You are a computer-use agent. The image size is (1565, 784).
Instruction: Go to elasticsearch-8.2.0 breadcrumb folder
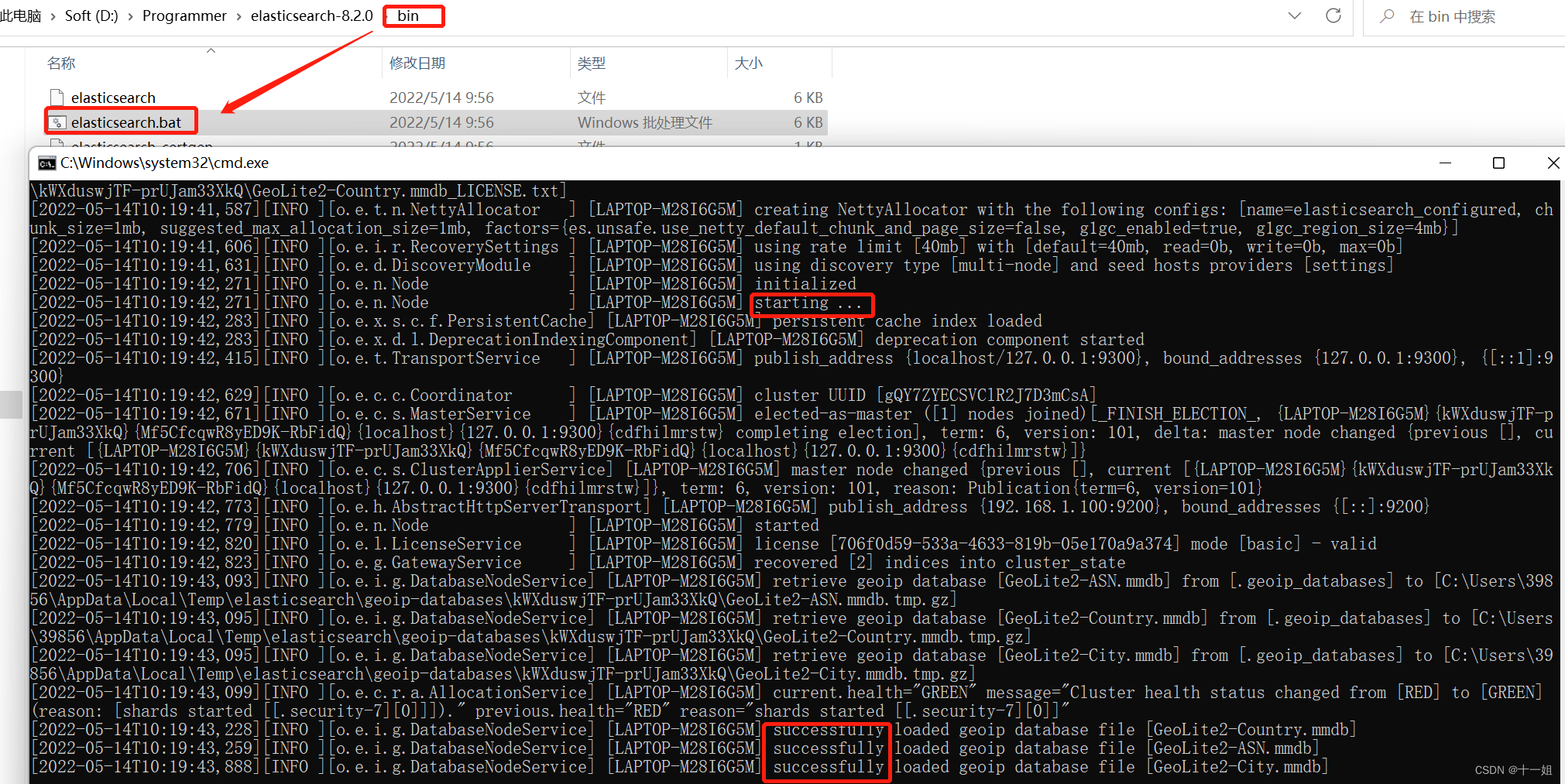[311, 15]
